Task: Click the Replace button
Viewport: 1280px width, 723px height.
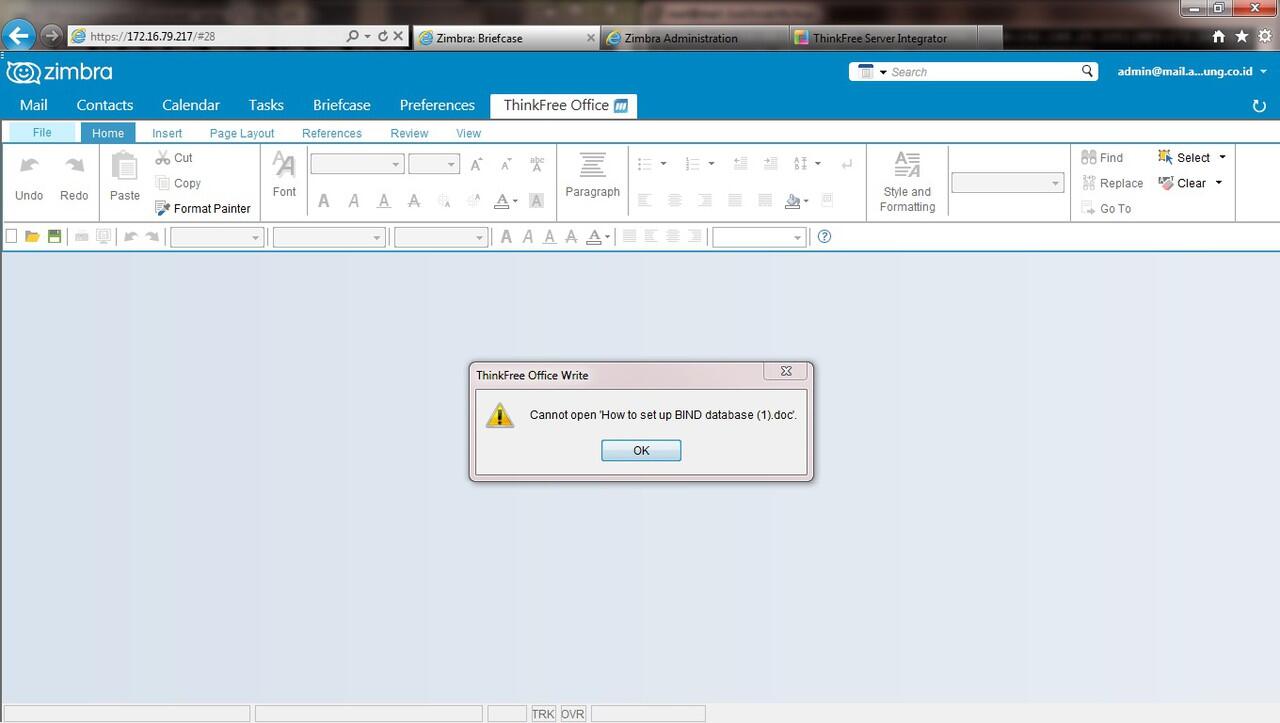Action: pyautogui.click(x=1112, y=183)
